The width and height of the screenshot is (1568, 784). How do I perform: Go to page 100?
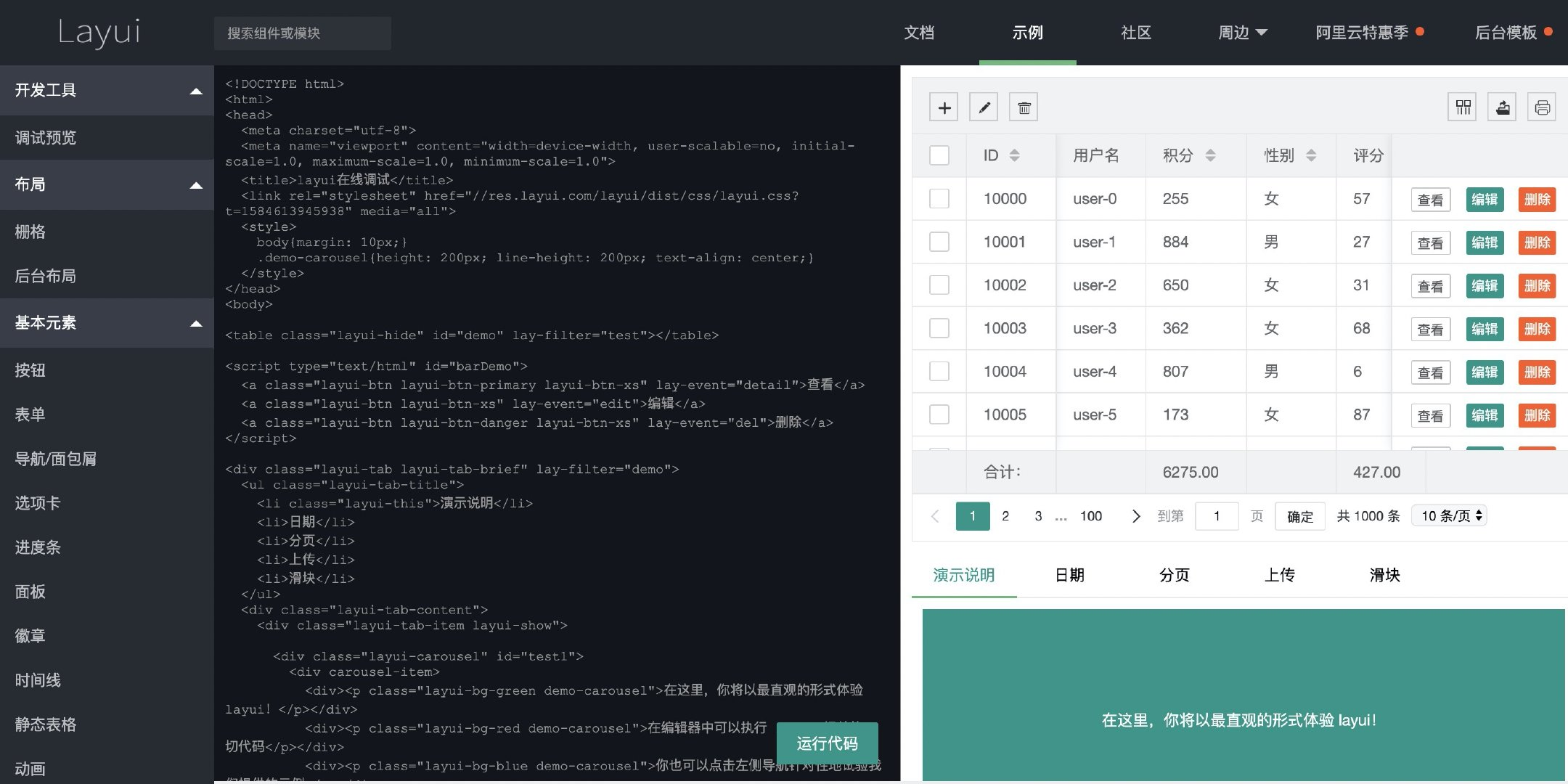[x=1091, y=516]
